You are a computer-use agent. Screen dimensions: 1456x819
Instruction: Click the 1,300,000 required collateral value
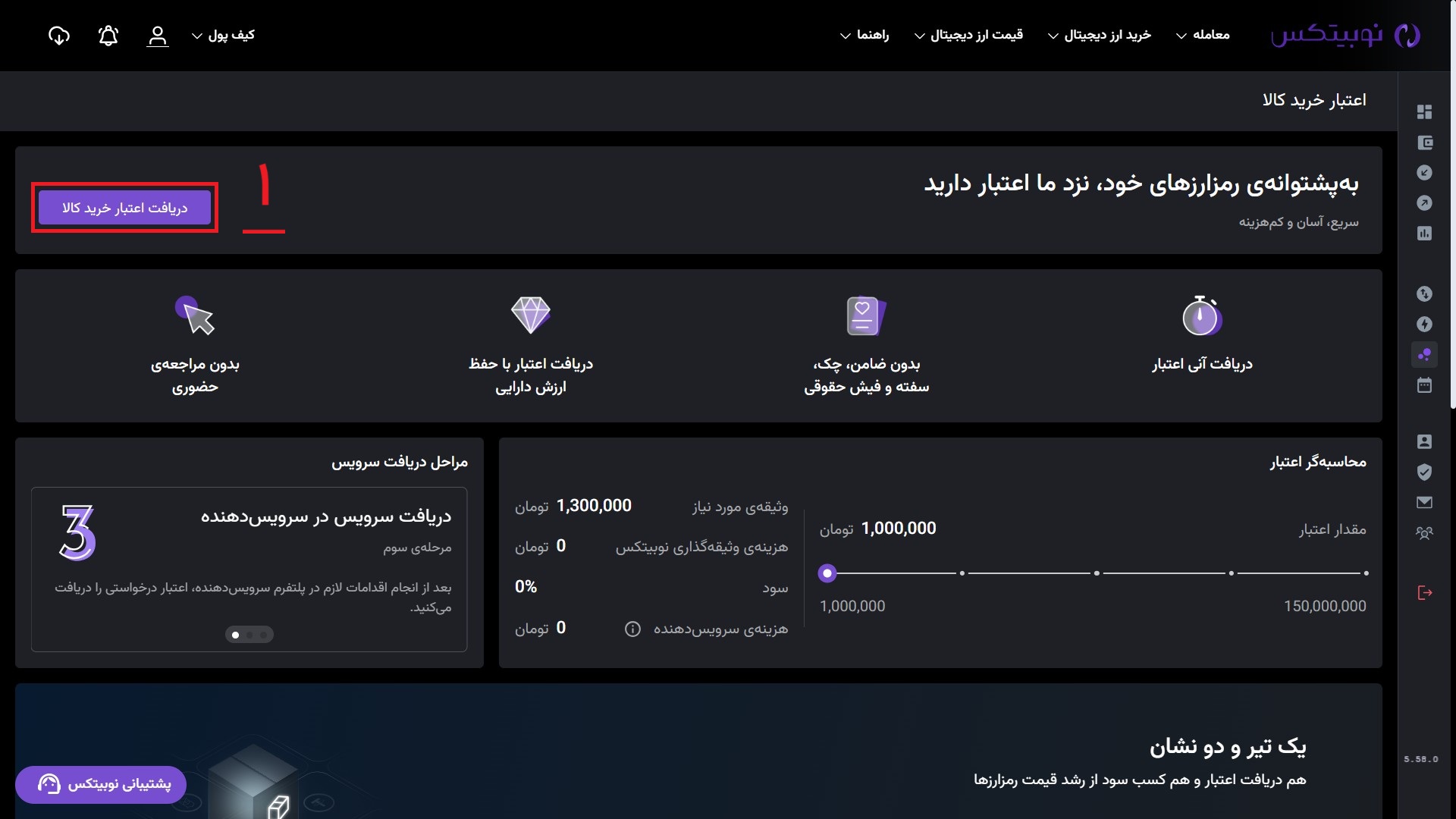594,506
